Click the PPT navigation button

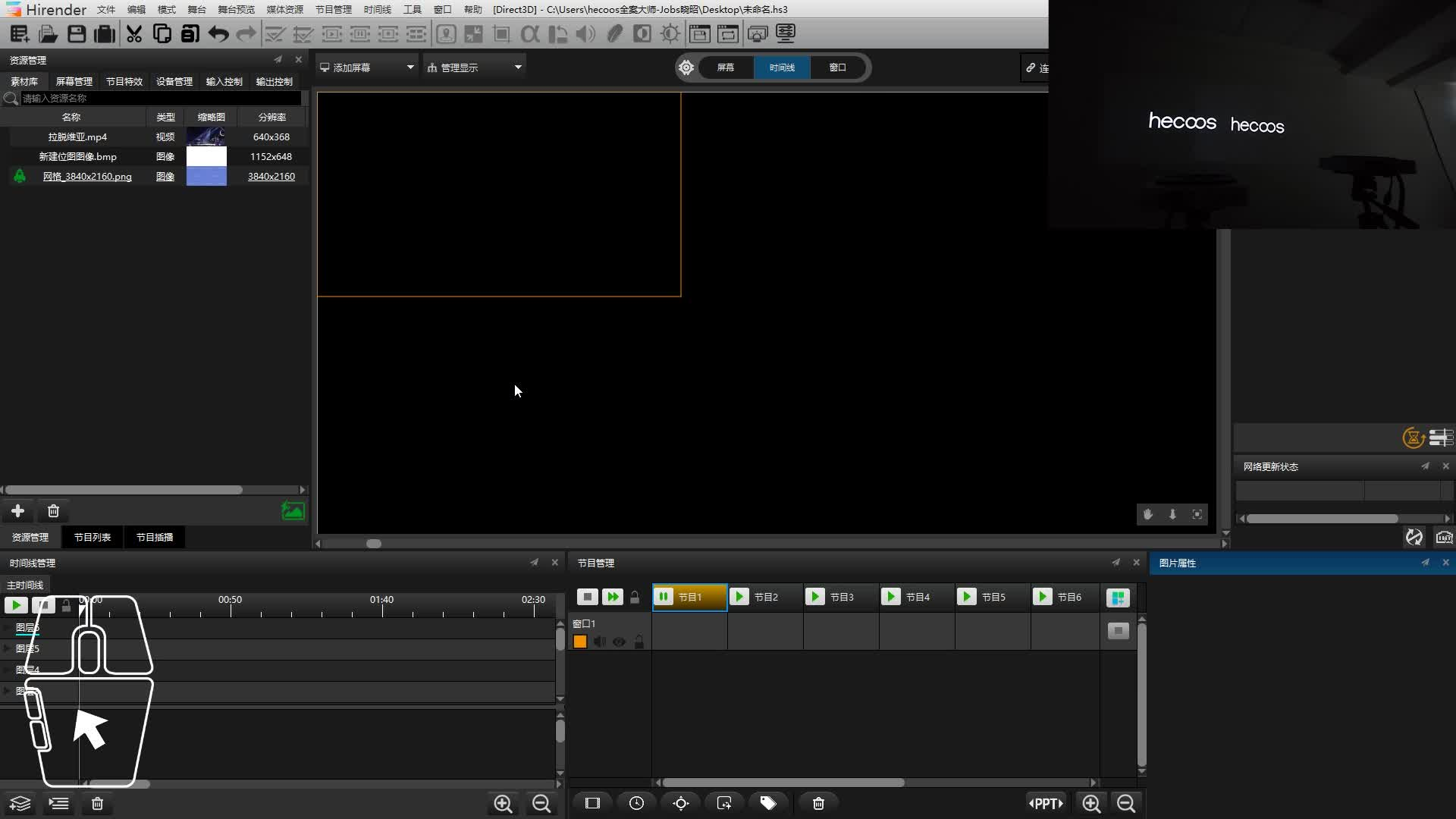(x=1045, y=803)
